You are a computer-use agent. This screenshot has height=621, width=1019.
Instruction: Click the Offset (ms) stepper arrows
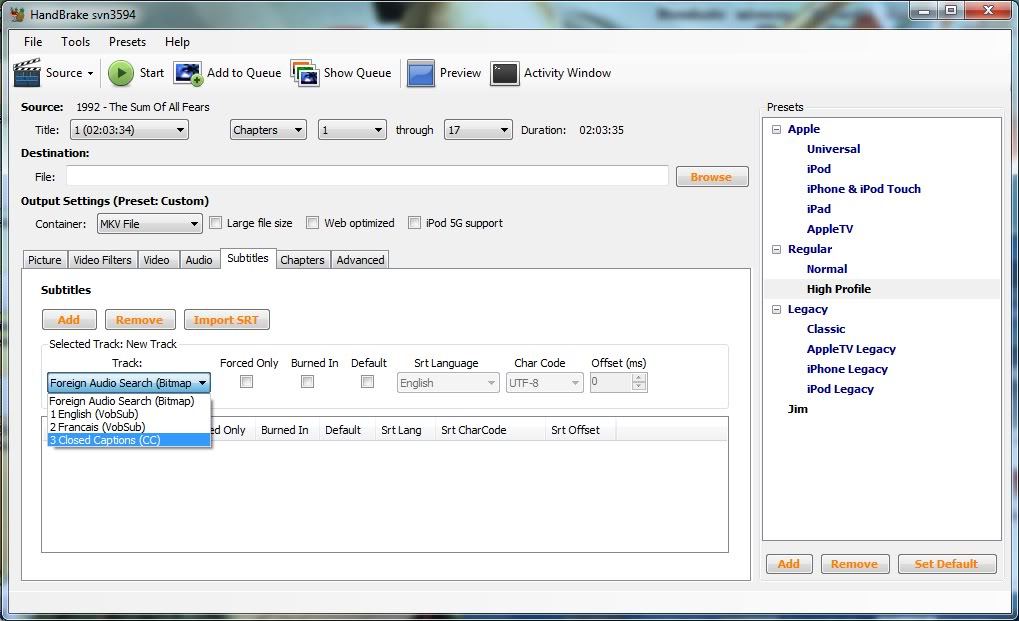[x=639, y=382]
